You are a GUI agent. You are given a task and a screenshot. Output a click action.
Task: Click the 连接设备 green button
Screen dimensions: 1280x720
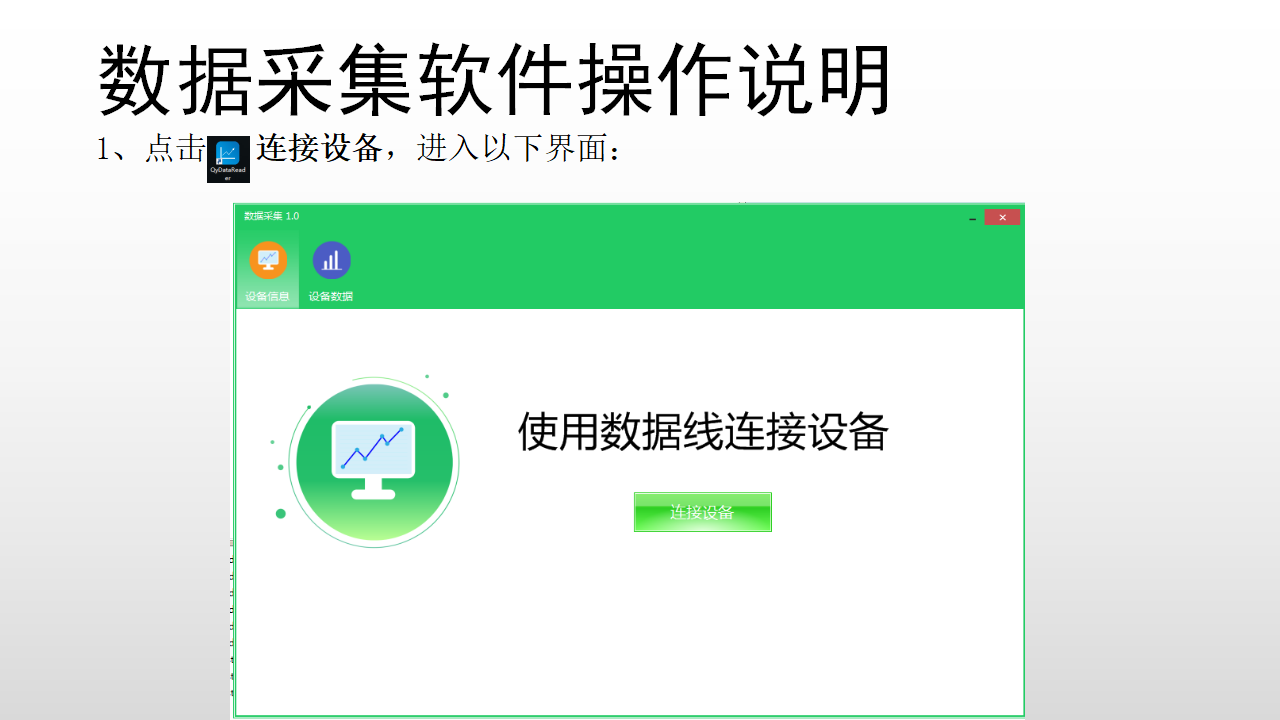[x=702, y=512]
